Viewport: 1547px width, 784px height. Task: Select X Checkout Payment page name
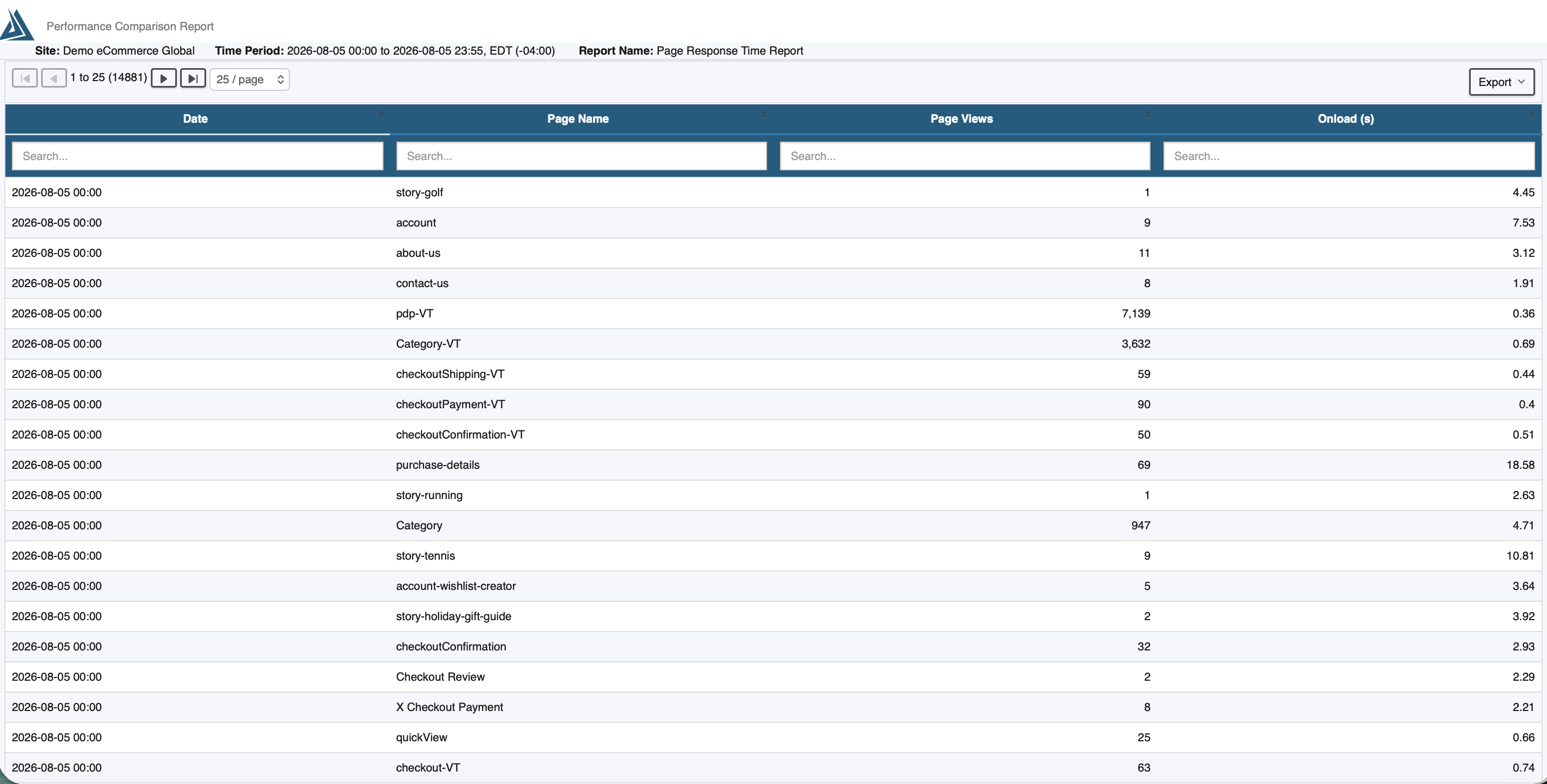pos(449,707)
